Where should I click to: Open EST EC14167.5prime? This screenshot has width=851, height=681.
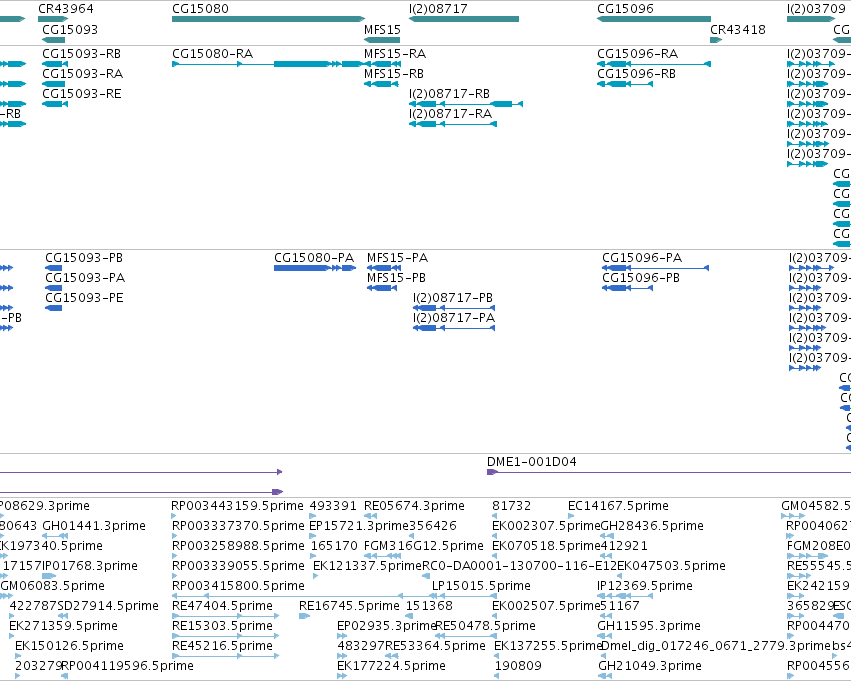618,506
